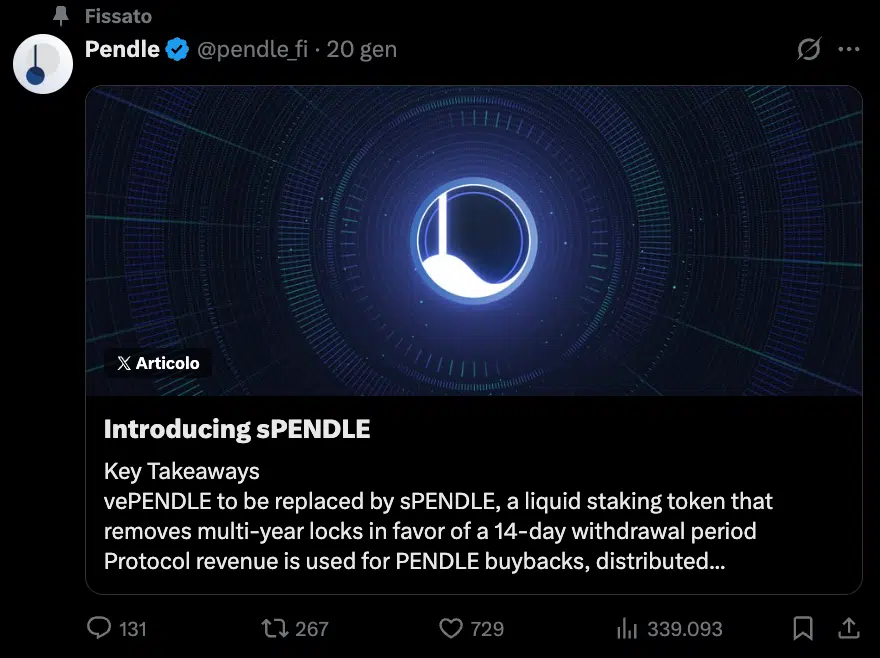
Task: Bookmark the sPENDLE post
Action: click(803, 628)
